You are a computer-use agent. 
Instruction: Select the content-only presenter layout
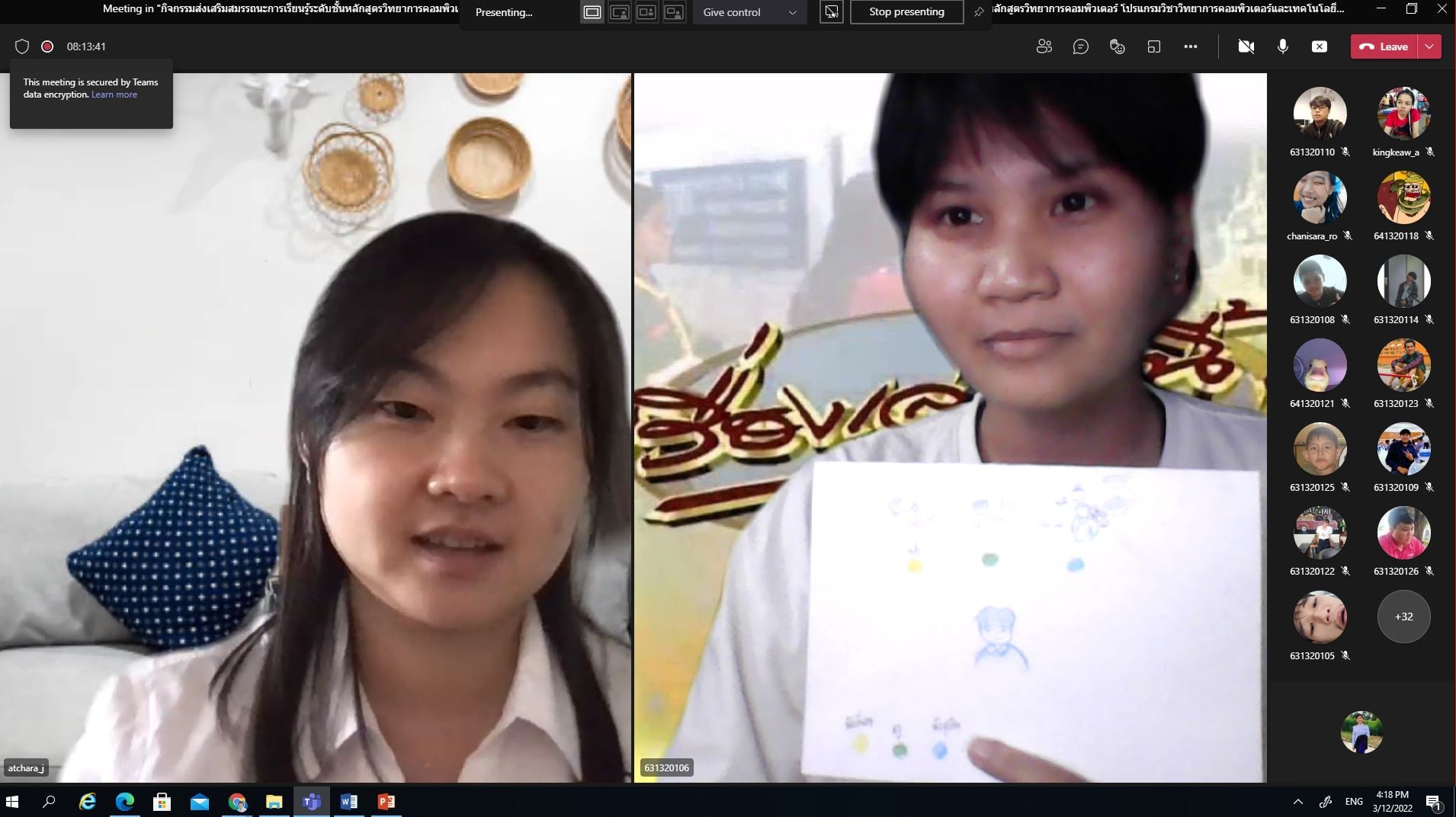point(592,12)
